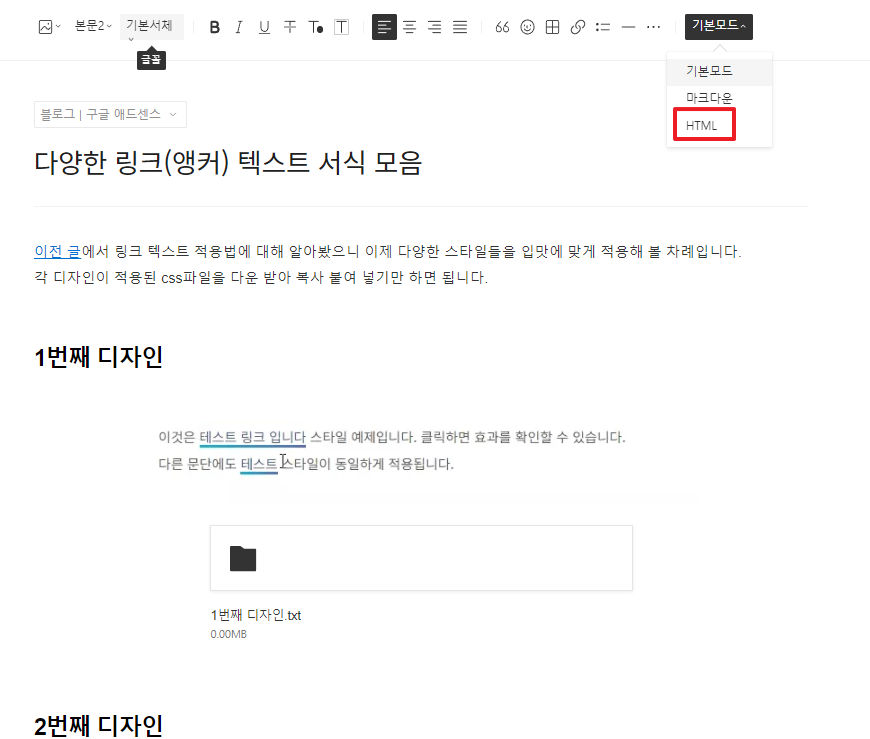Open the 기본서체 font selector
Image resolution: width=870 pixels, height=739 pixels.
(x=149, y=27)
